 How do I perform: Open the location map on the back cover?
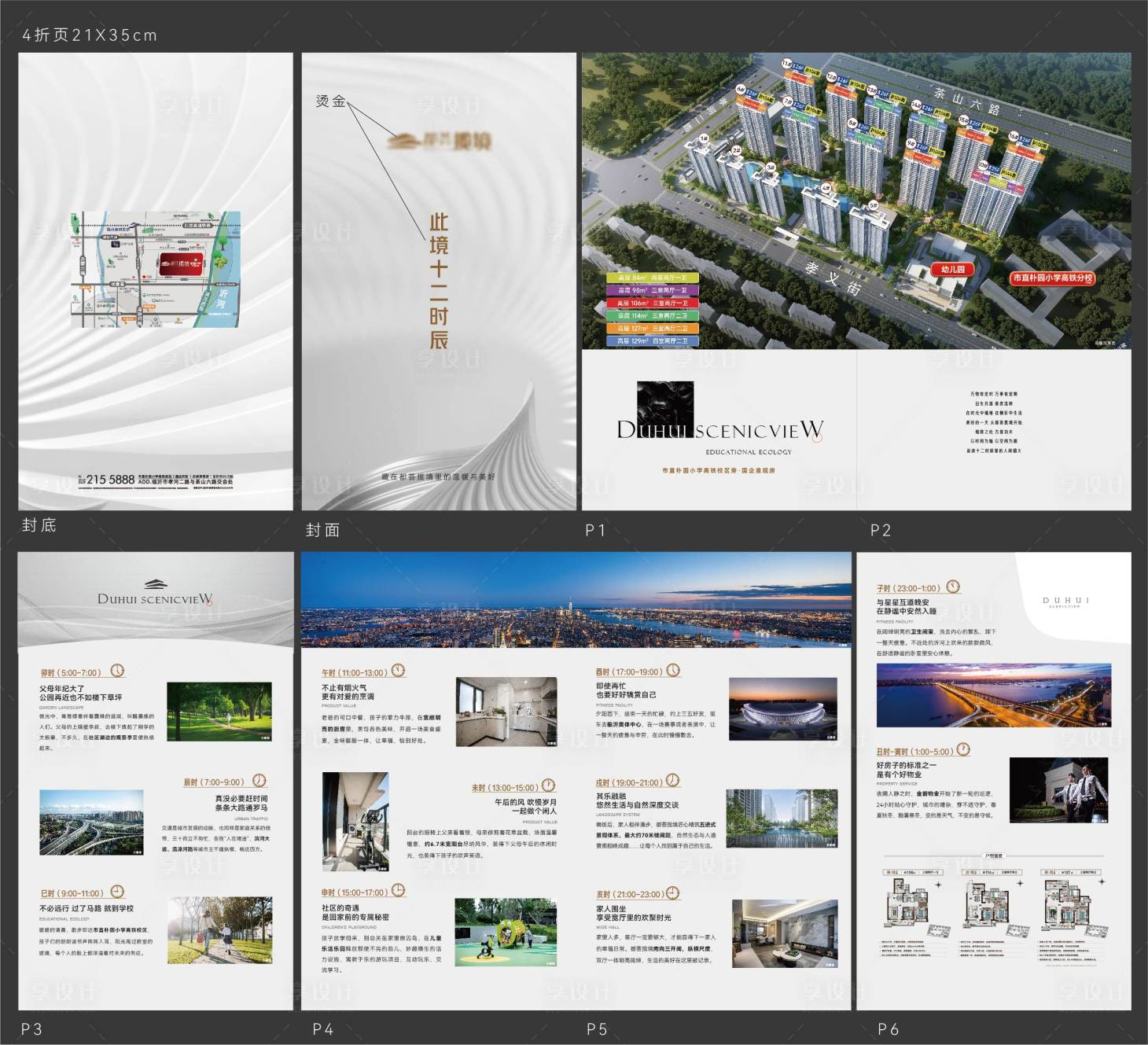click(x=155, y=269)
